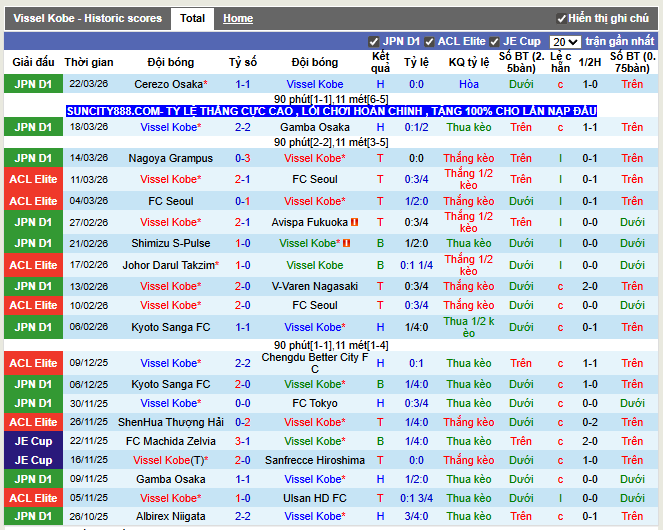
Task: Click the red card icon beside Avispa Fukuoka
Action: [x=354, y=222]
